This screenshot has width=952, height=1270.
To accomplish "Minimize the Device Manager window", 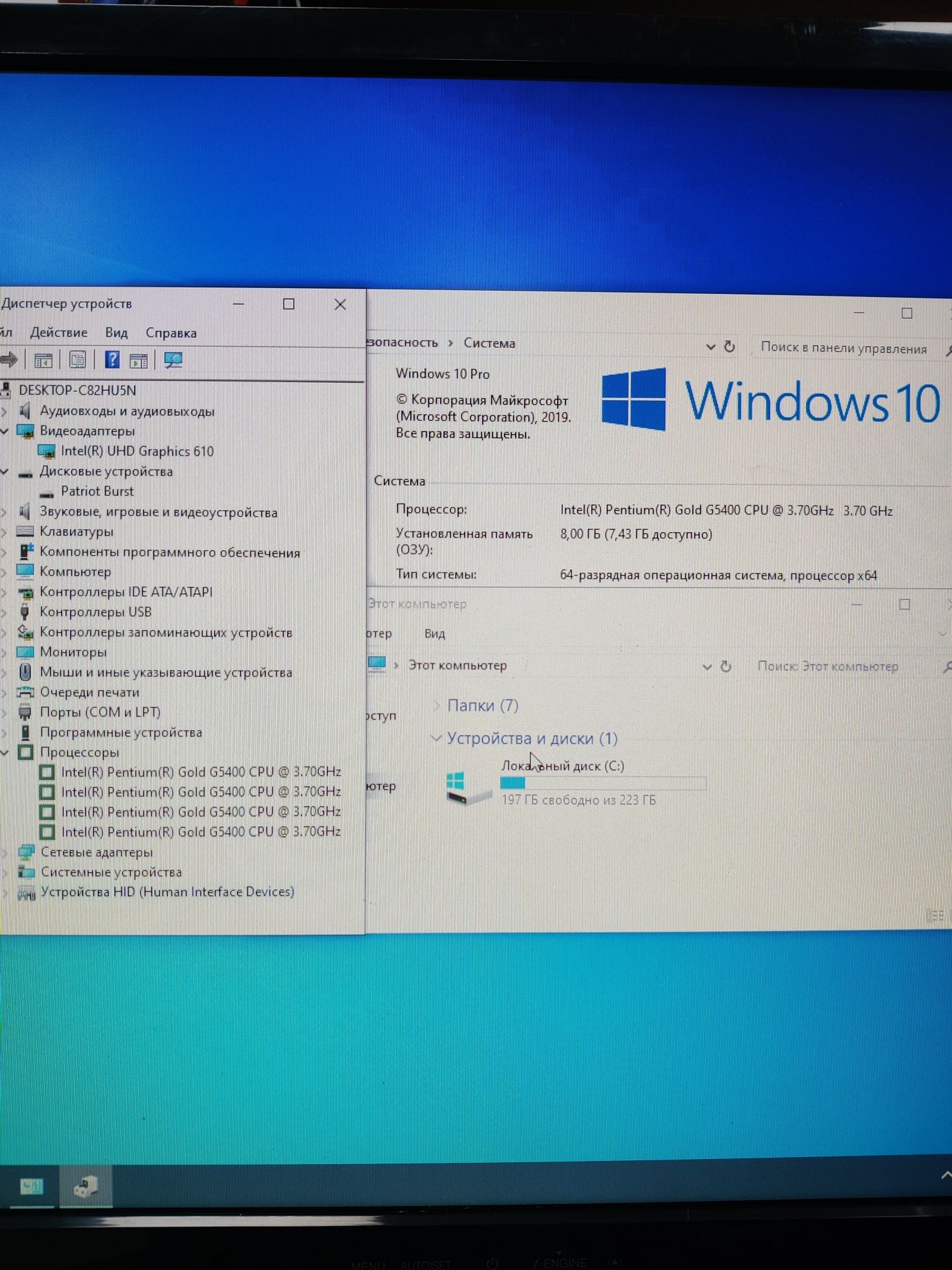I will 239,304.
